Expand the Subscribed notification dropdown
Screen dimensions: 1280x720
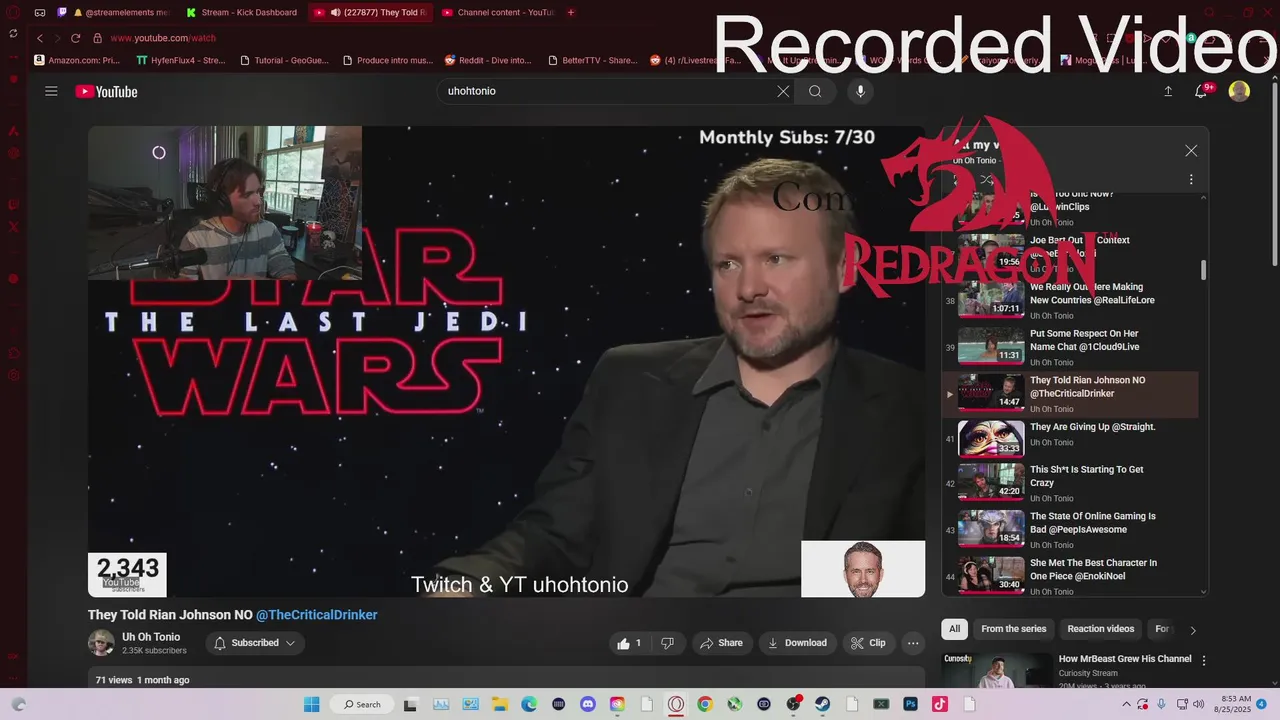pyautogui.click(x=255, y=643)
